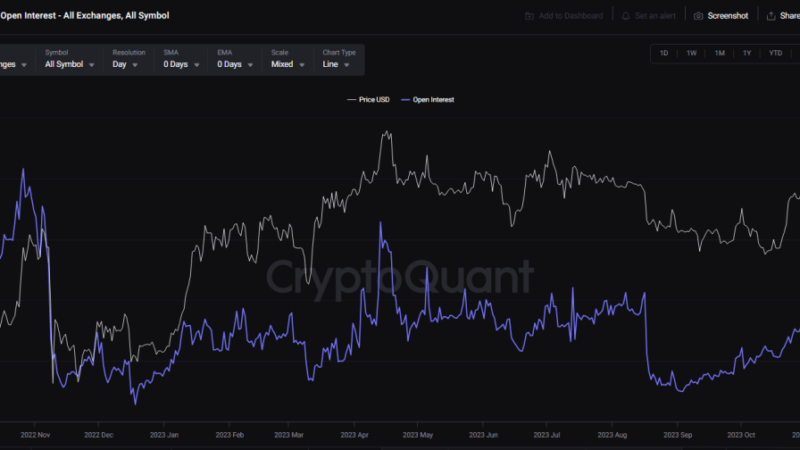This screenshot has height=450, width=800.
Task: Take a chart Screenshot
Action: pyautogui.click(x=721, y=16)
